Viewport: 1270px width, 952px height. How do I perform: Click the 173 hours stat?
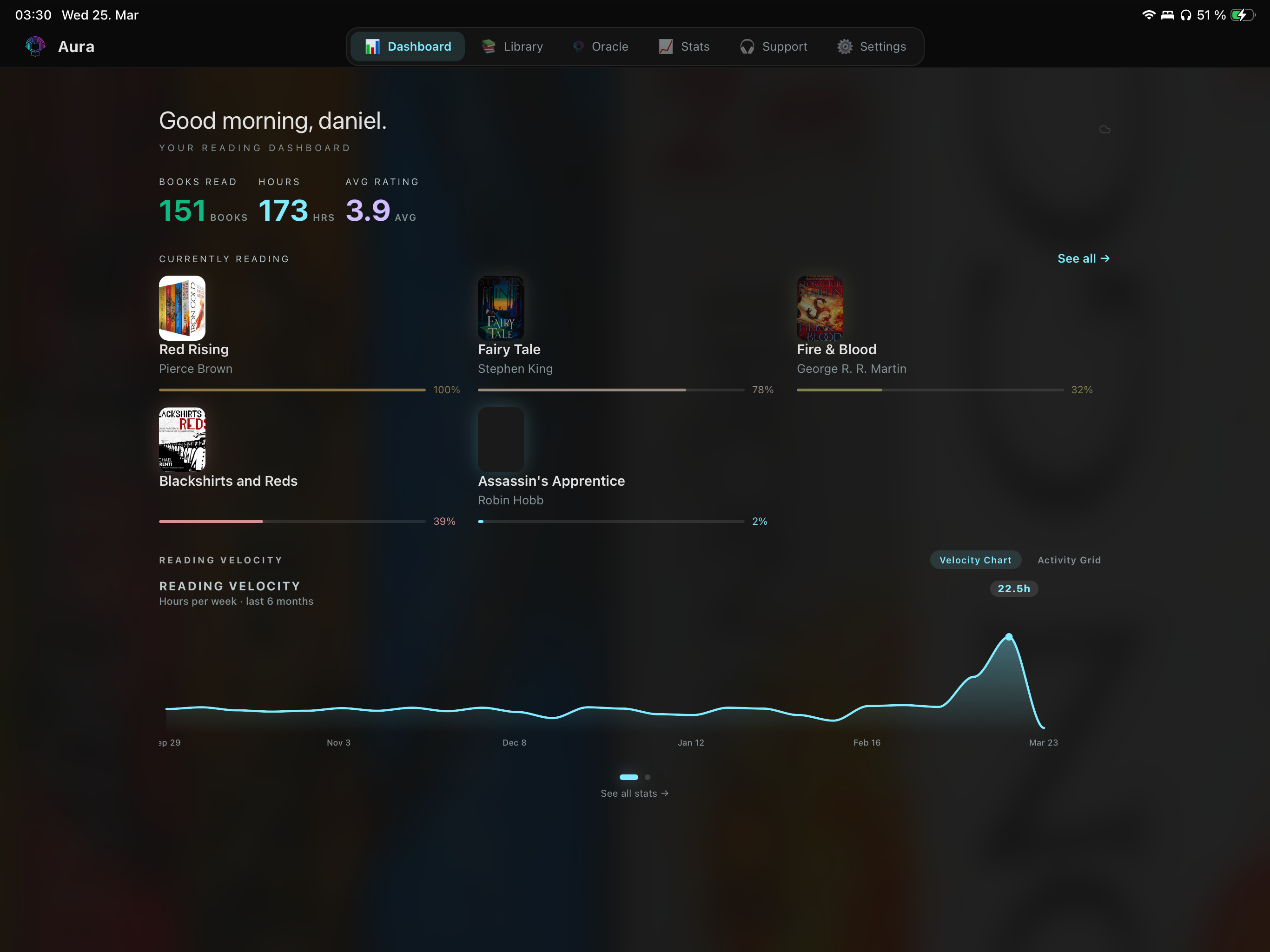pos(296,210)
